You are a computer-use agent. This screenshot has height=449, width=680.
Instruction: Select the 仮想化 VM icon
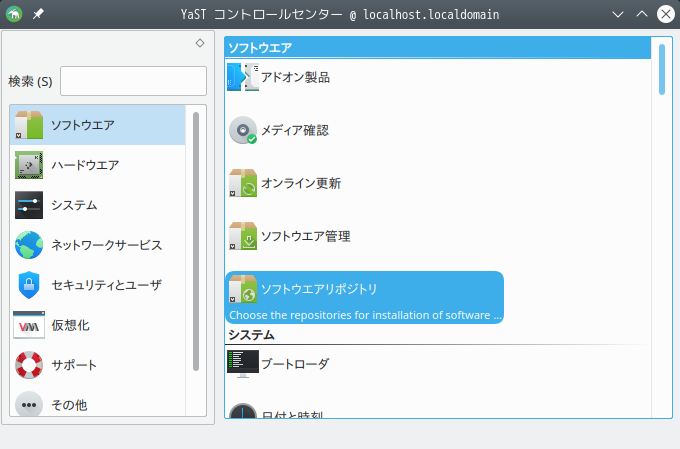(29, 324)
